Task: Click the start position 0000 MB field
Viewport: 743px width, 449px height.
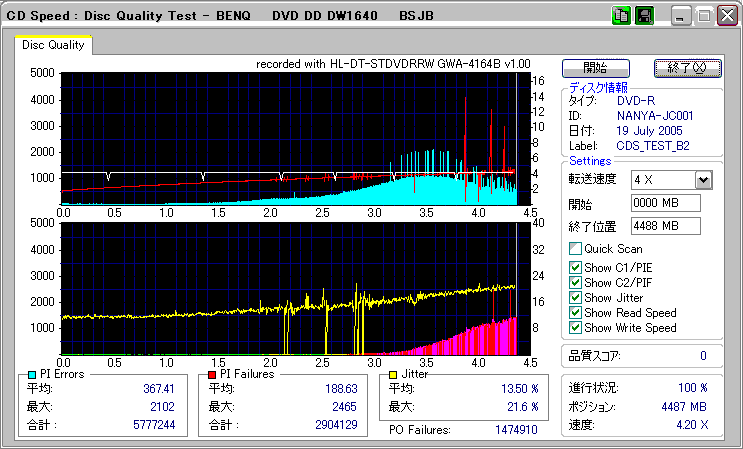Action: (665, 203)
